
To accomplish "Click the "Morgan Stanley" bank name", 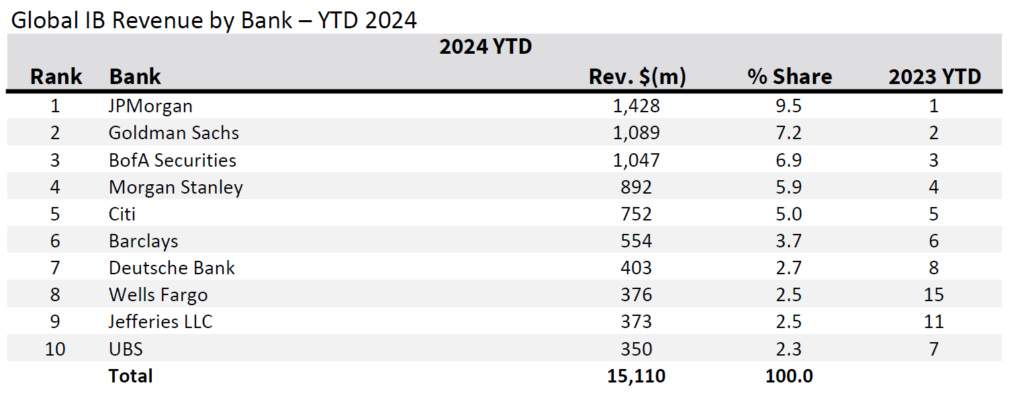I will click(x=176, y=187).
